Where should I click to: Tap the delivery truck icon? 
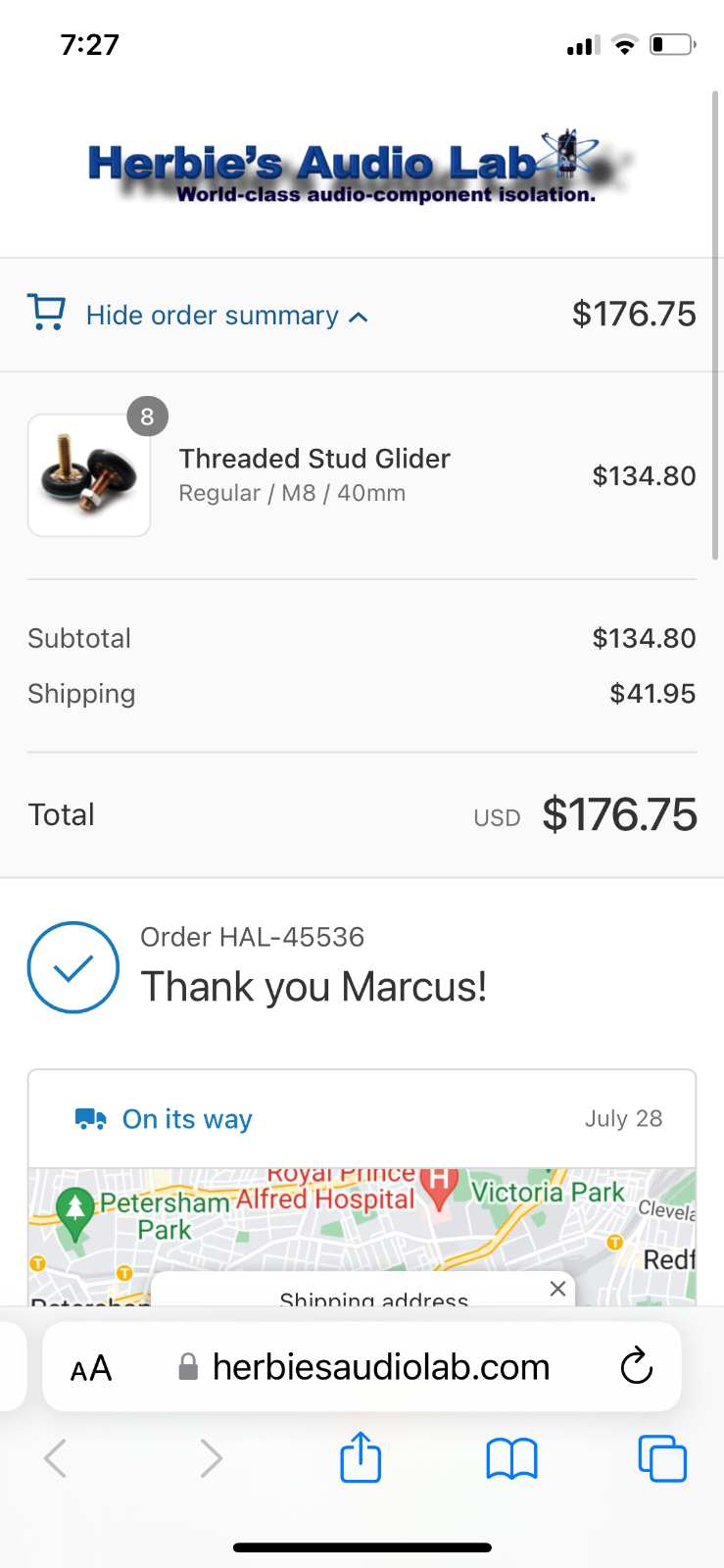click(x=91, y=1118)
